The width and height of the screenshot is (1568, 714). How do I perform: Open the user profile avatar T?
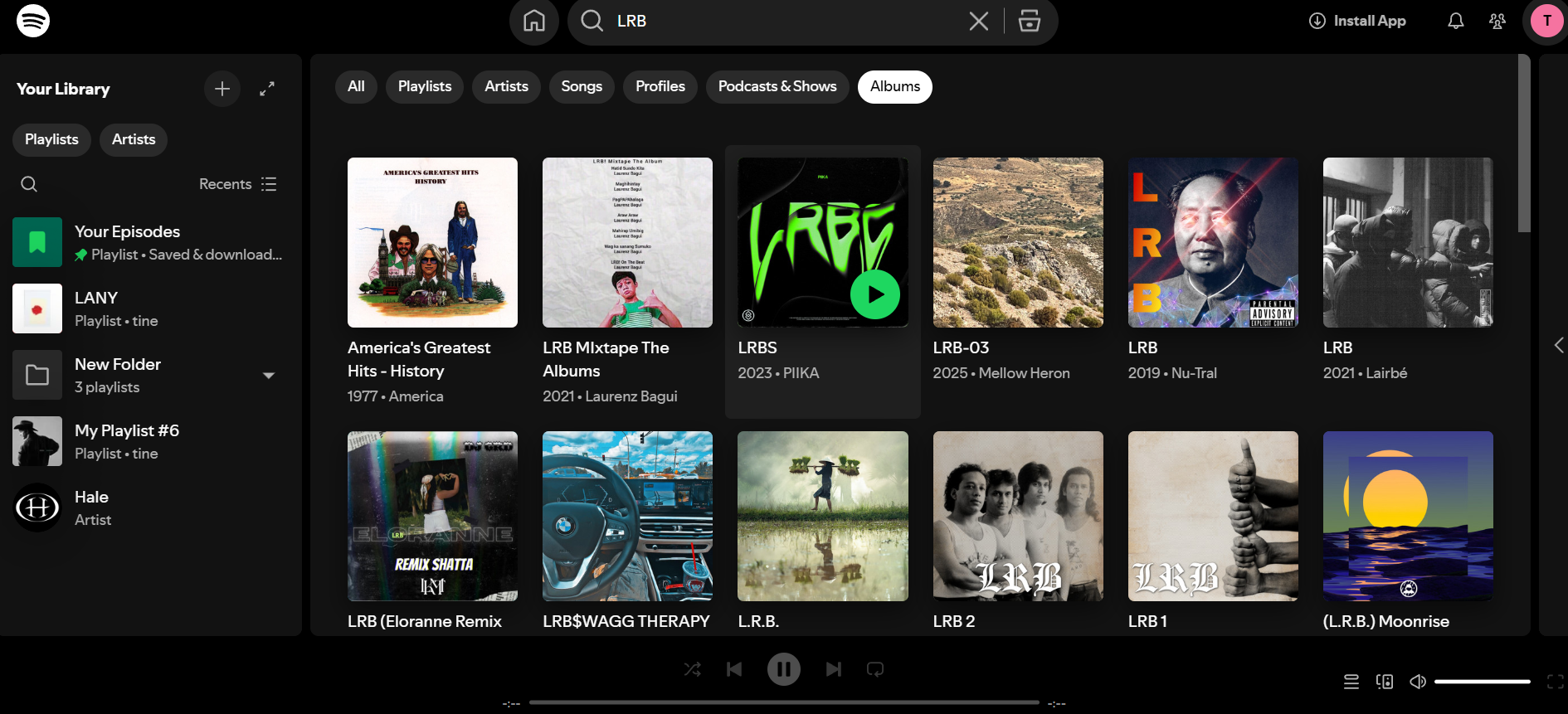1546,21
